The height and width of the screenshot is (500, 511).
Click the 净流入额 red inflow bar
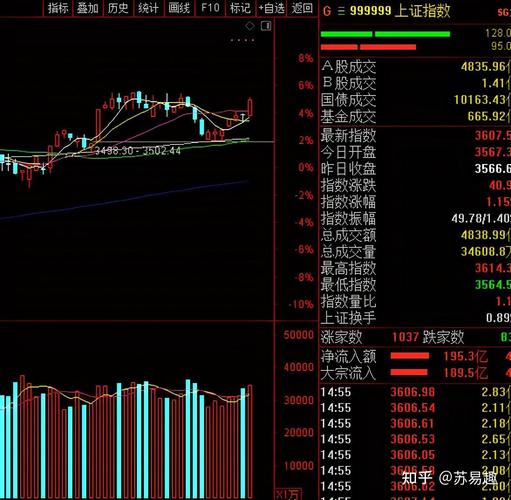pyautogui.click(x=410, y=356)
